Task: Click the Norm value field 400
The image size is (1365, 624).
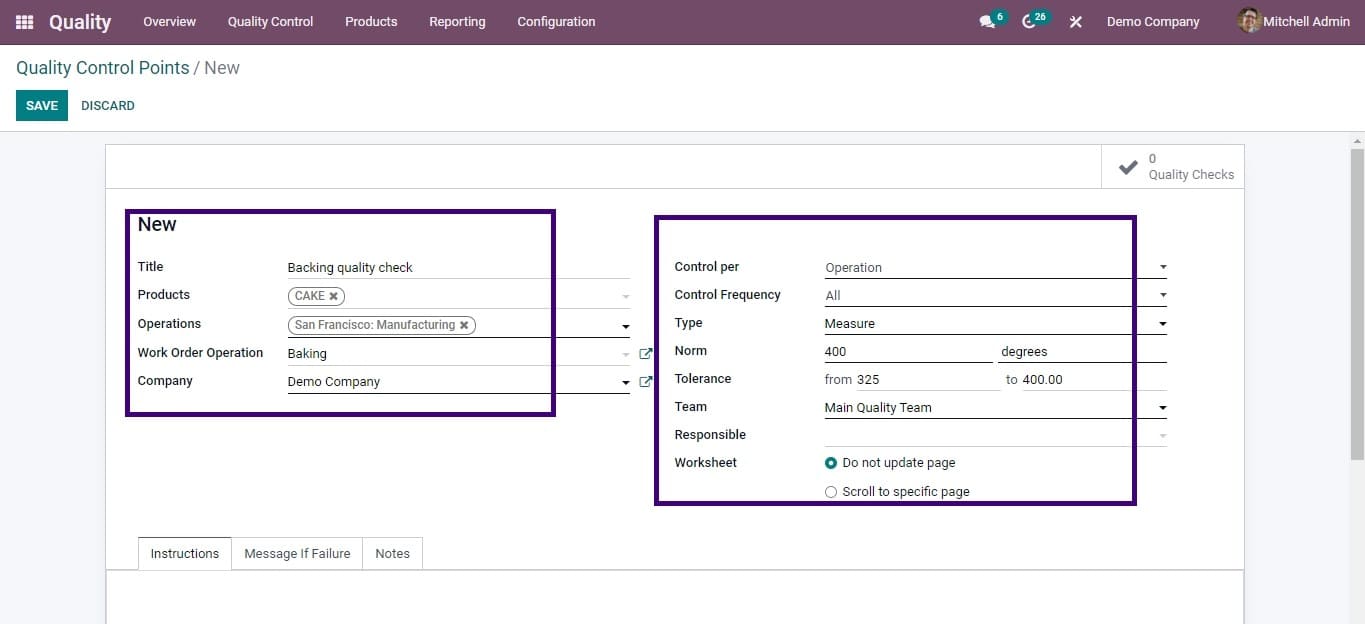Action: tap(908, 351)
